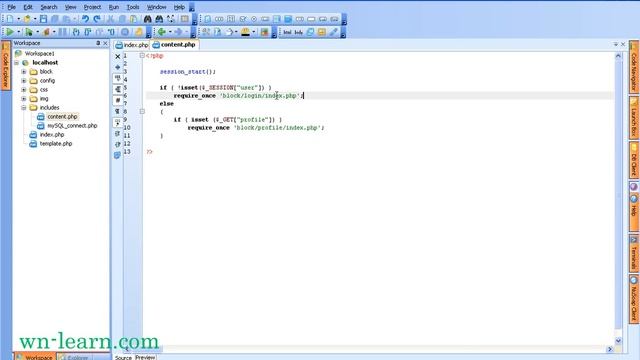Click the Undo arrow icon
Viewport: 640px width, 360px height.
[x=85, y=19]
